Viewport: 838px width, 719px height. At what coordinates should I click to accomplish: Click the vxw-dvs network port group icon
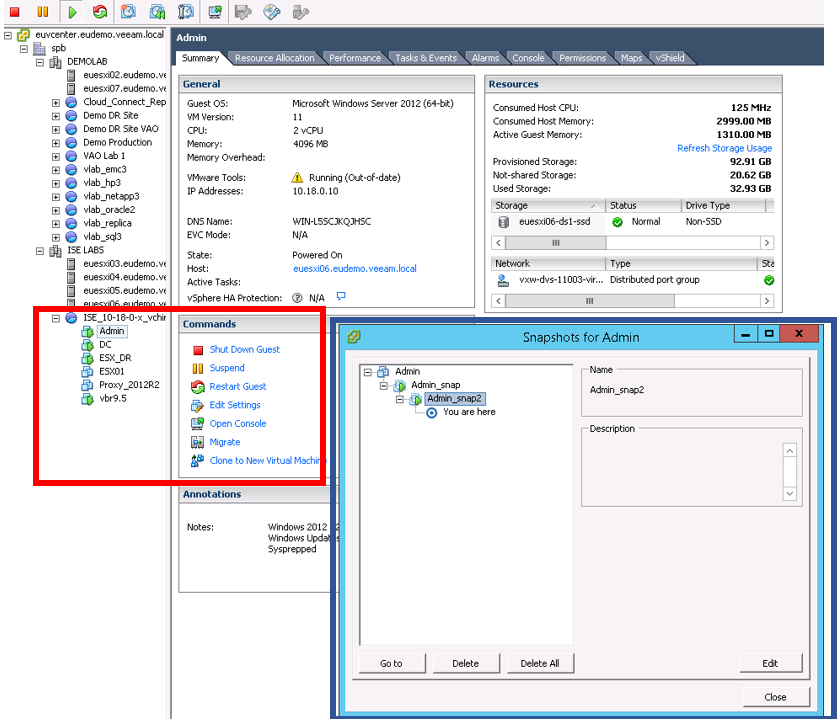click(x=503, y=280)
